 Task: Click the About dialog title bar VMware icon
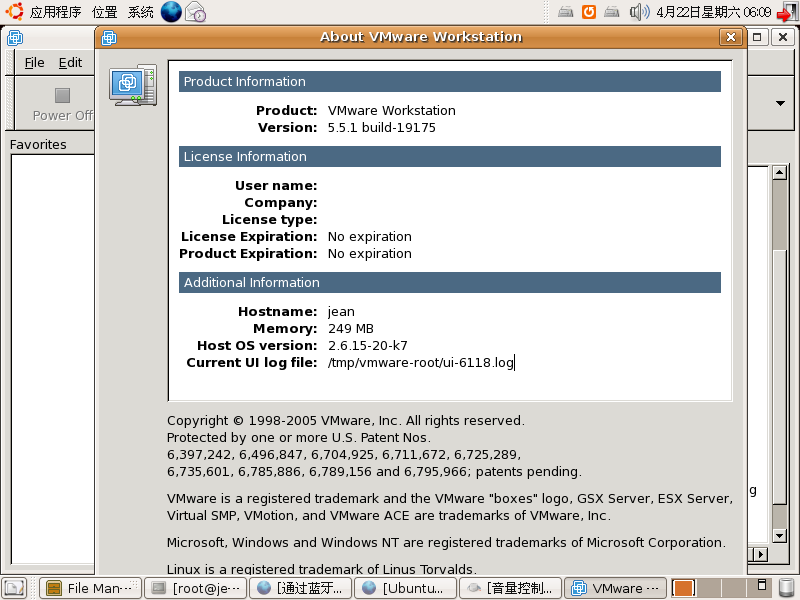(109, 37)
